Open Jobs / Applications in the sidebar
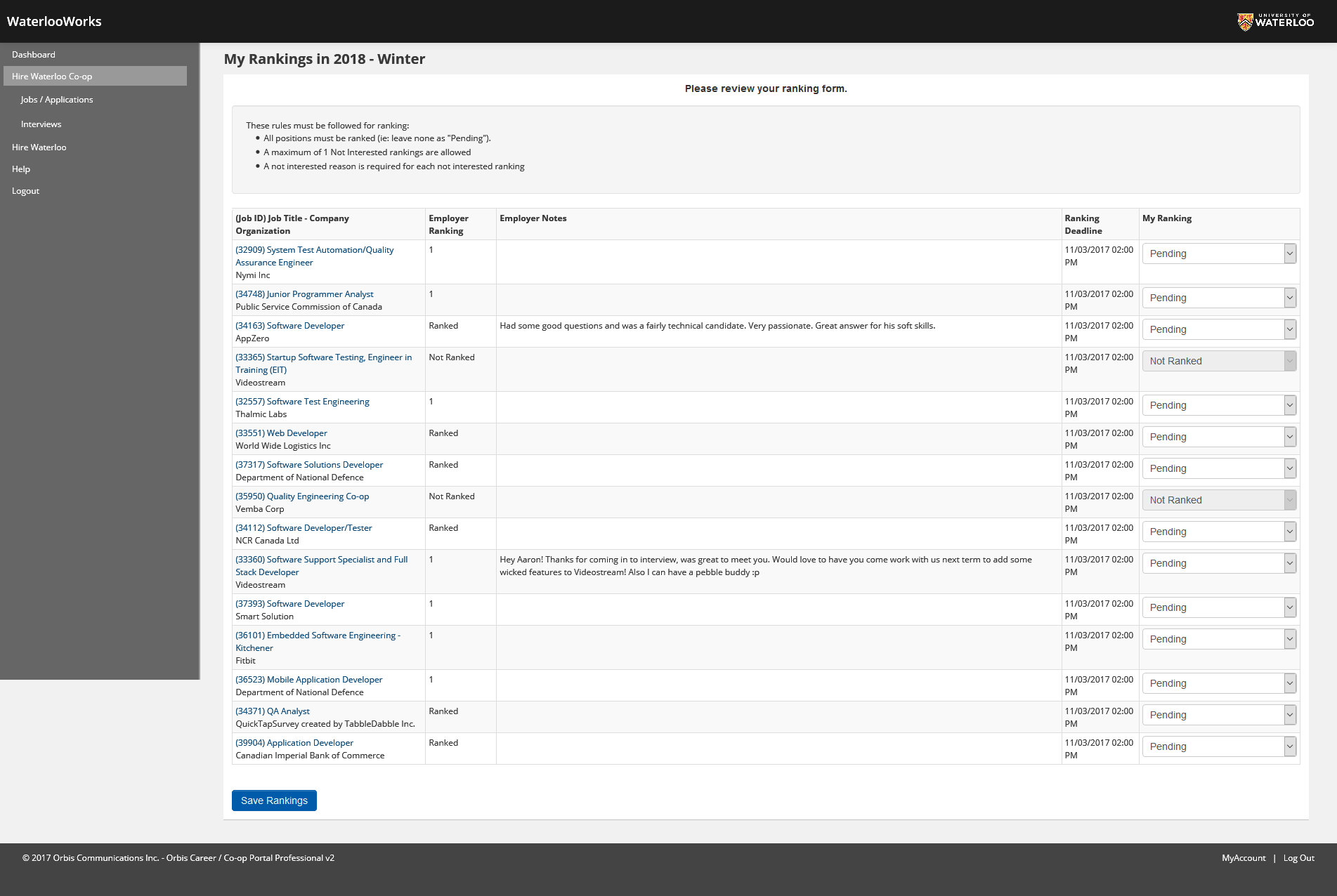Screen dimensions: 1337x896 pos(57,100)
